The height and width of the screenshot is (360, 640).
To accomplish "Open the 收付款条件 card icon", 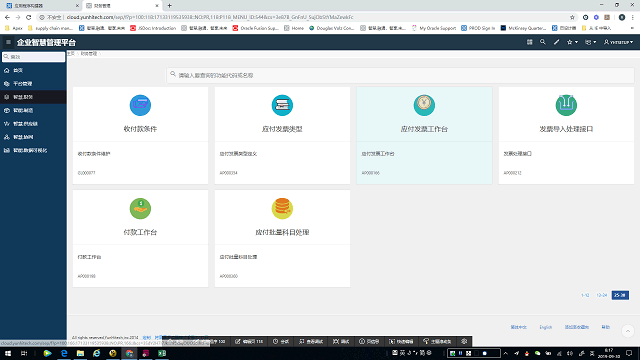I will tap(140, 105).
